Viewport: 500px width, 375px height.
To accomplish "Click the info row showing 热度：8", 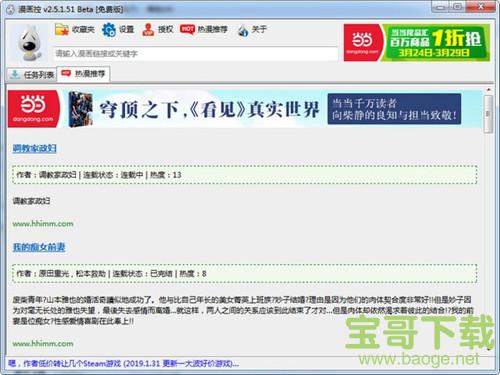I will pyautogui.click(x=245, y=274).
